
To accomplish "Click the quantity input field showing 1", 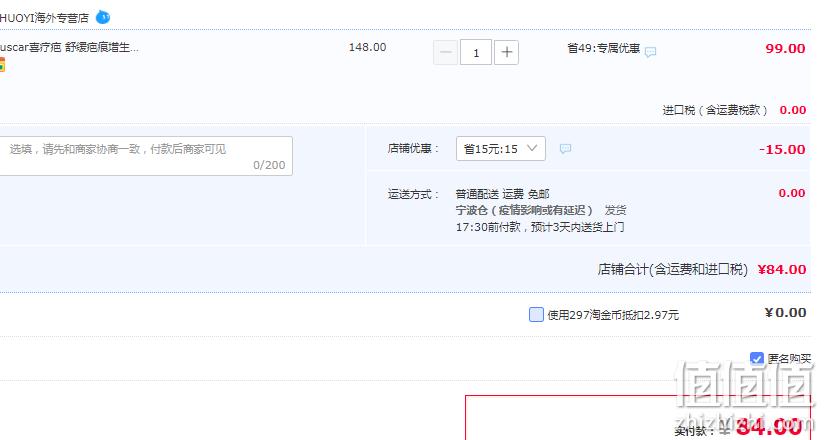I will pyautogui.click(x=476, y=52).
